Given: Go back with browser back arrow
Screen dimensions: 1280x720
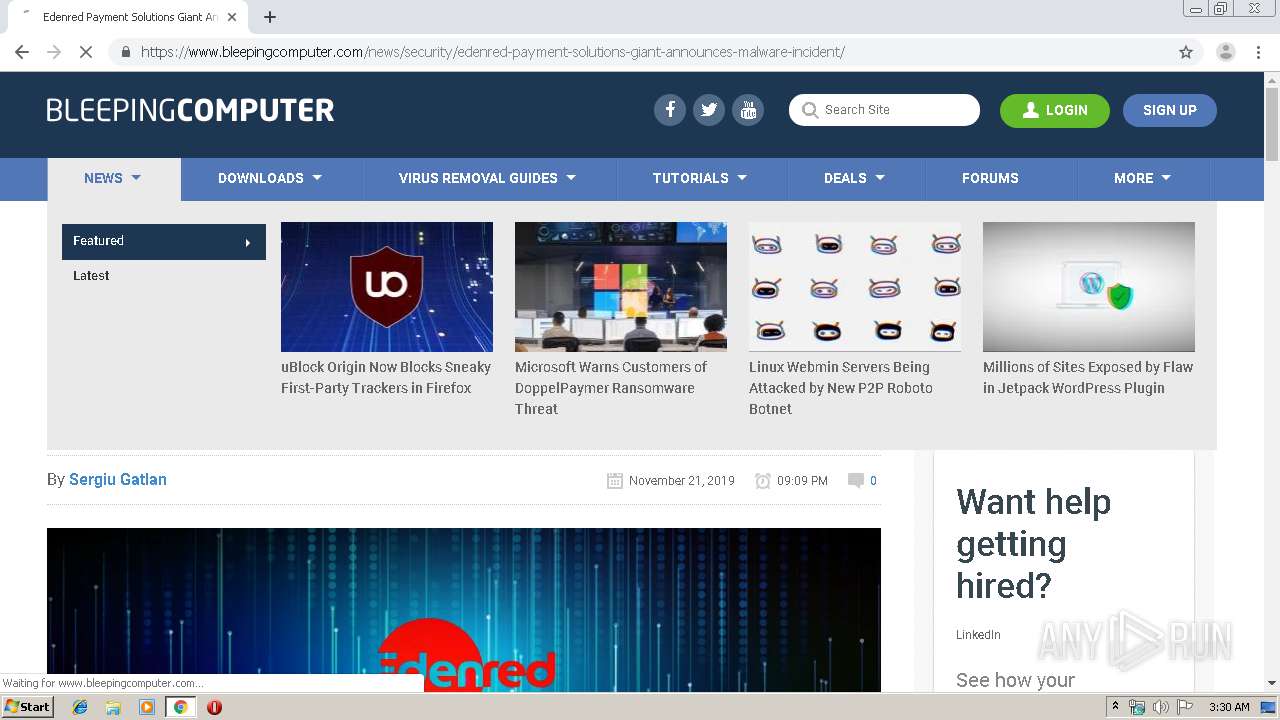Looking at the screenshot, I should click(22, 52).
